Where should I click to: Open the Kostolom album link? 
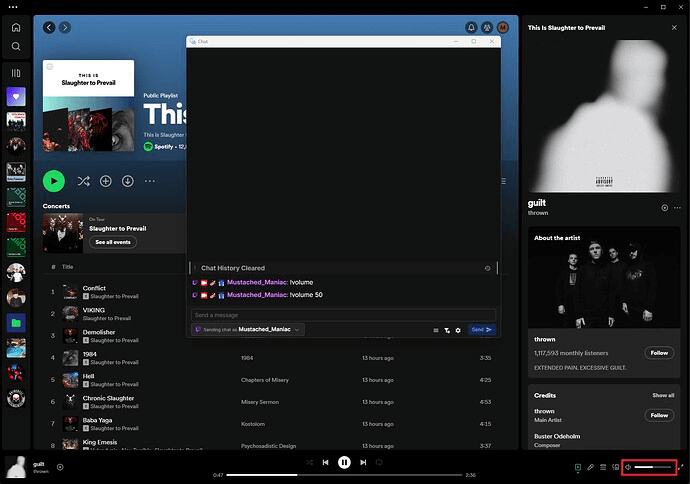253,424
